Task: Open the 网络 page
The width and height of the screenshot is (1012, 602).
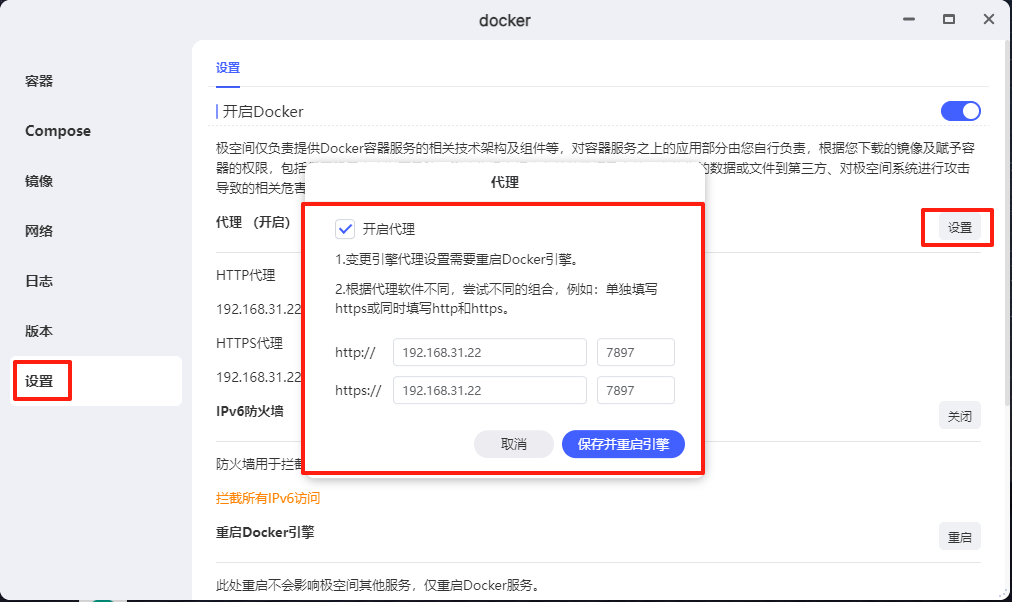Action: point(39,231)
